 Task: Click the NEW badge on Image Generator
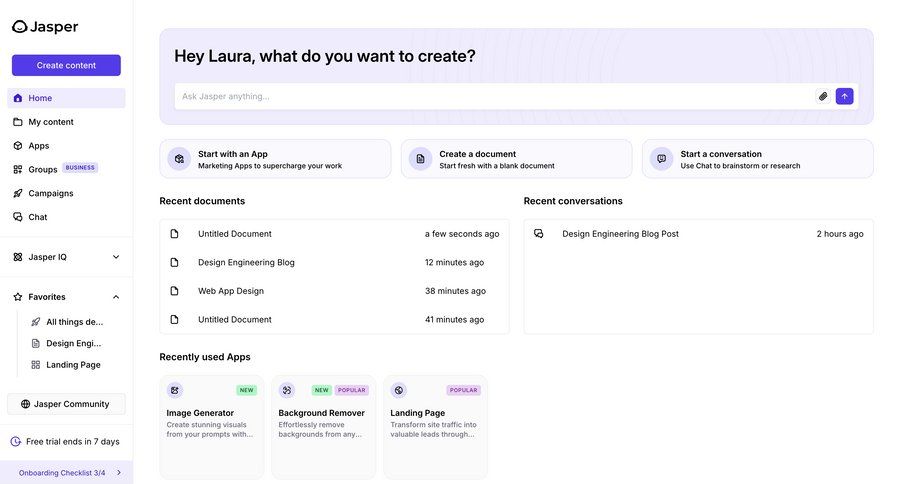point(246,390)
